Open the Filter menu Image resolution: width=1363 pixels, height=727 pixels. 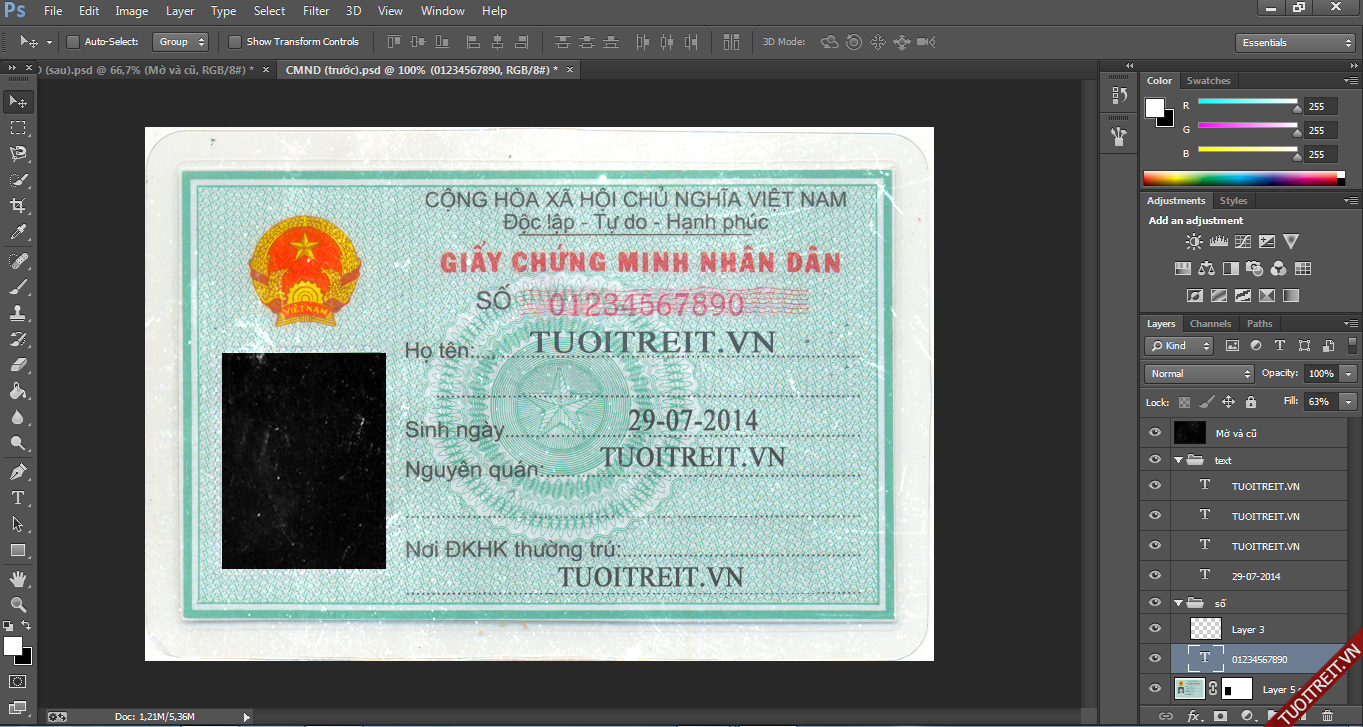click(x=316, y=11)
